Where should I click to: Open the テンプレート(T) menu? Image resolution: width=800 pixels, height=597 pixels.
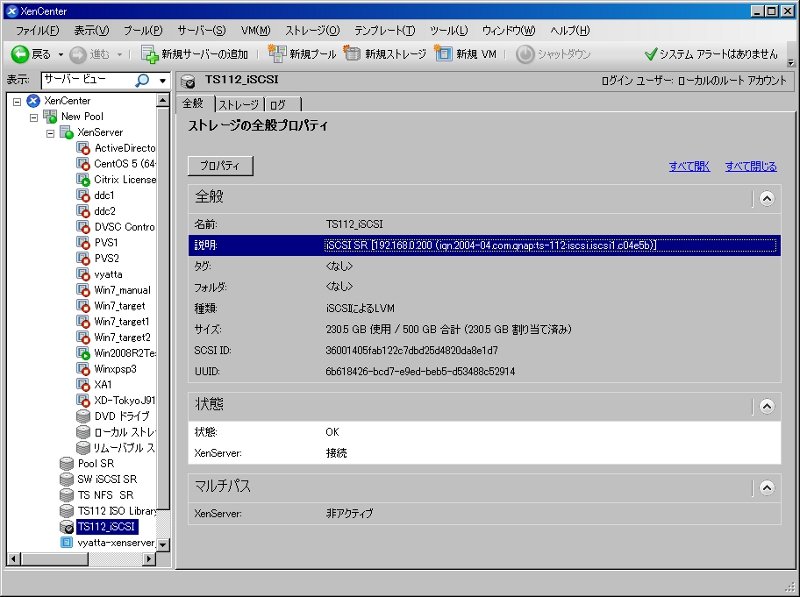(x=385, y=31)
